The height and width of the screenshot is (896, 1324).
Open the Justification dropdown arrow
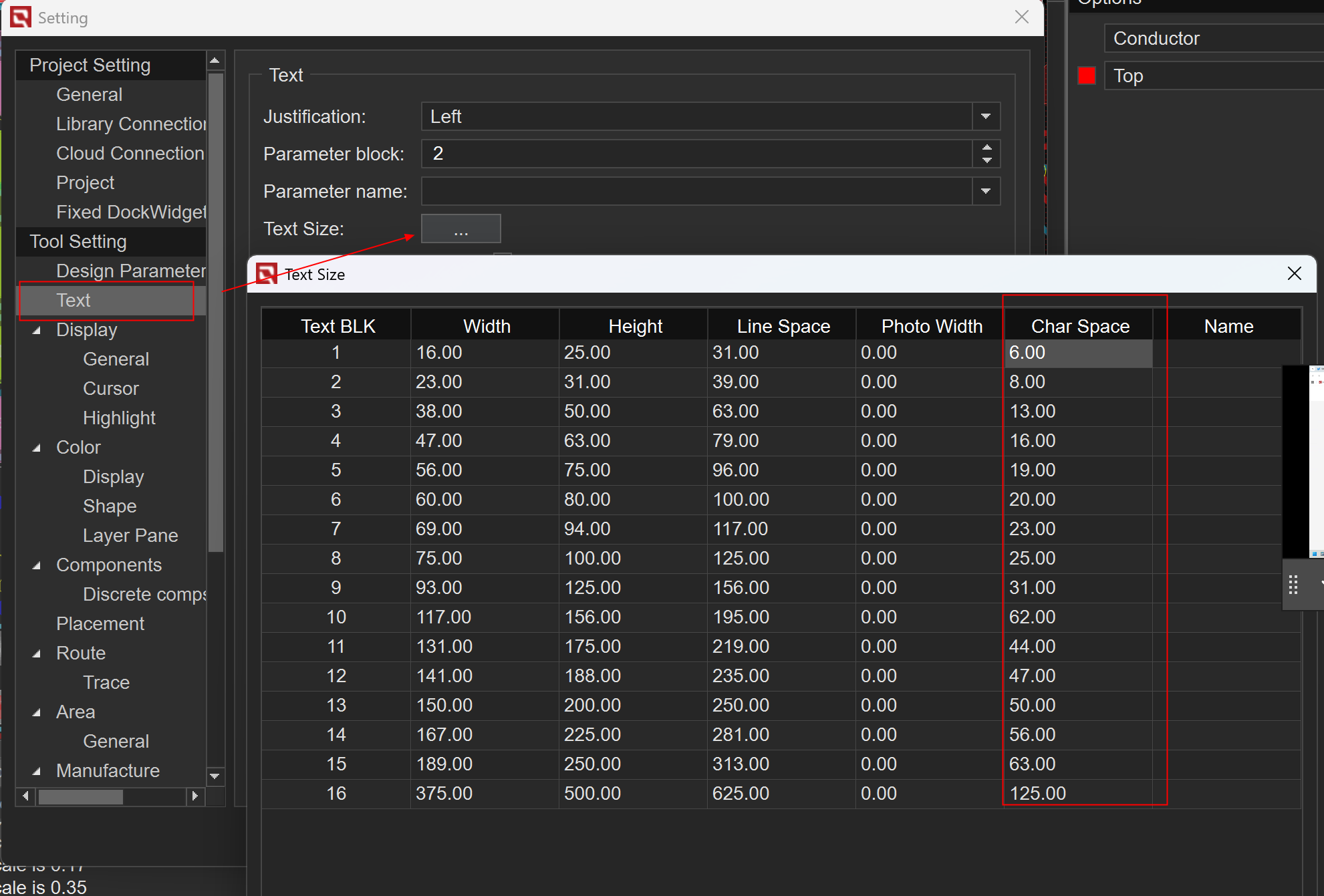tap(985, 116)
